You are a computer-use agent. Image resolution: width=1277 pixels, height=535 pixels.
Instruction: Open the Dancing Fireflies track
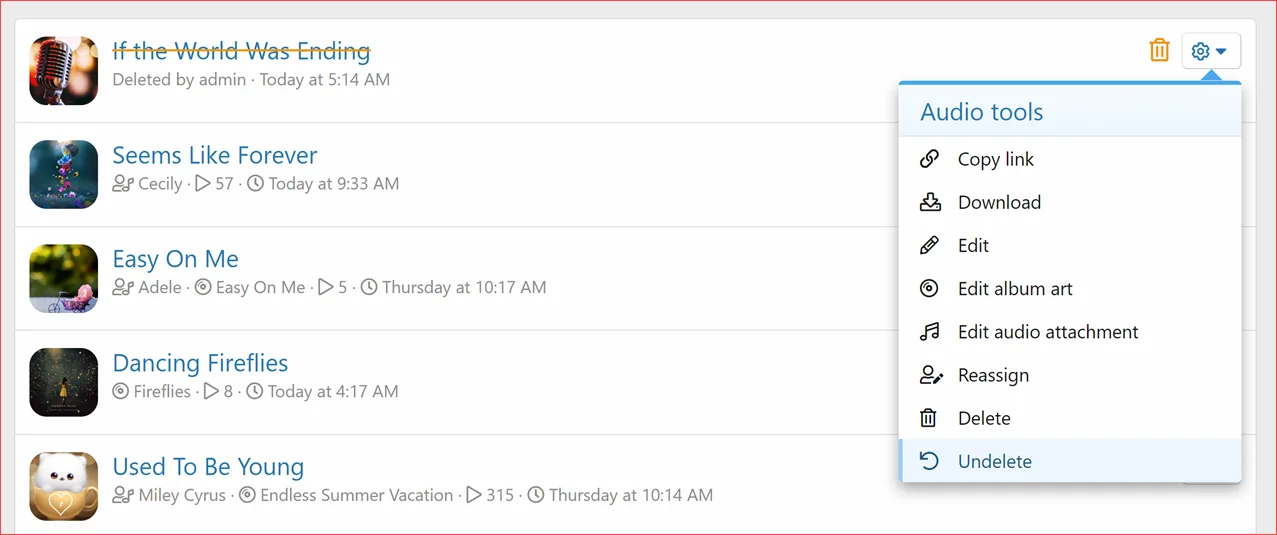click(x=200, y=363)
